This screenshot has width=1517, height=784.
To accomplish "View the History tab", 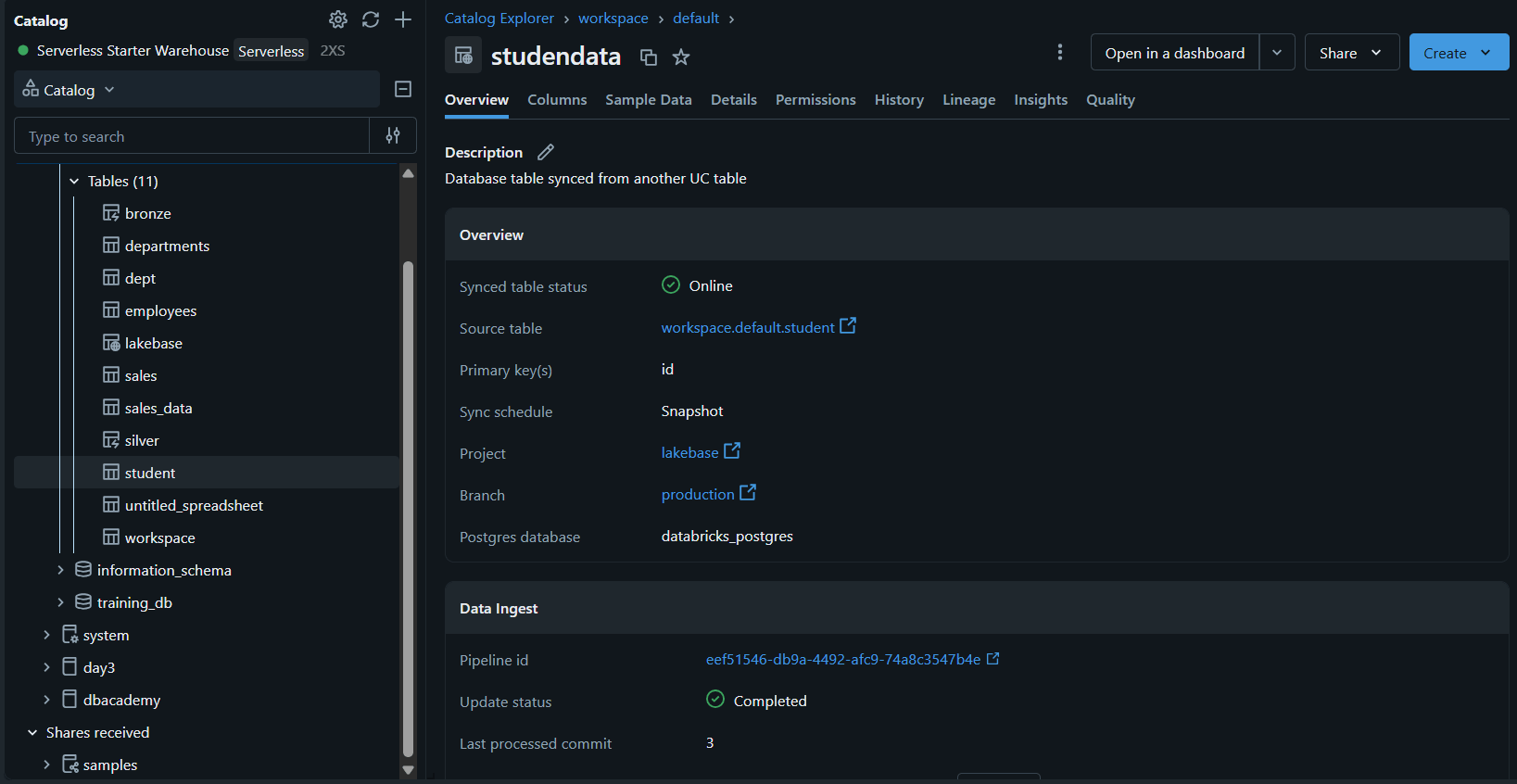I will tap(899, 99).
